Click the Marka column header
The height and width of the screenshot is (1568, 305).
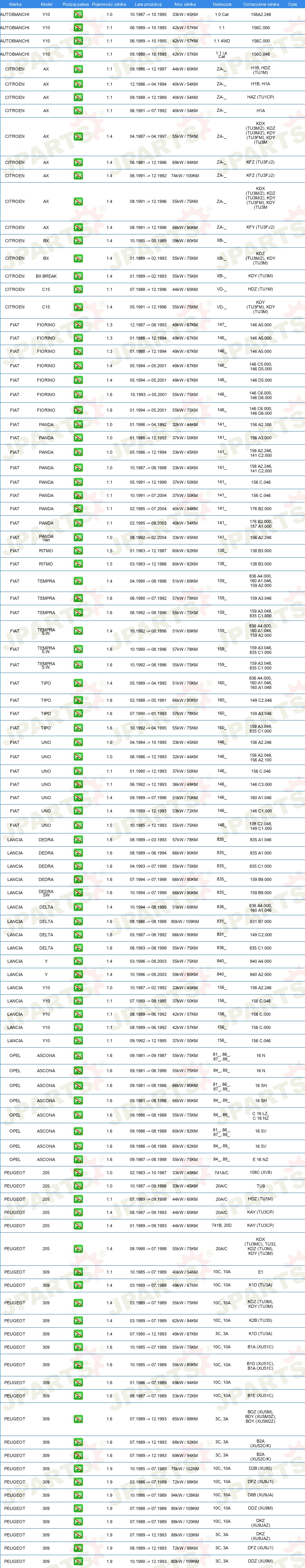point(15,4)
